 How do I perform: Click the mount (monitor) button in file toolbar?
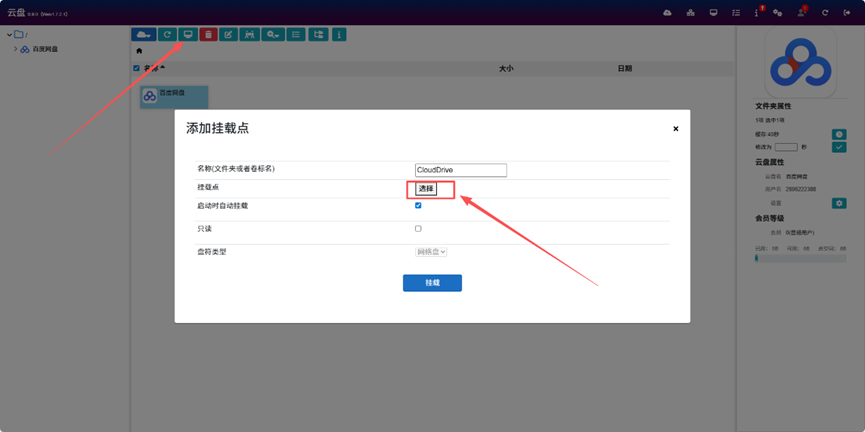tap(188, 34)
